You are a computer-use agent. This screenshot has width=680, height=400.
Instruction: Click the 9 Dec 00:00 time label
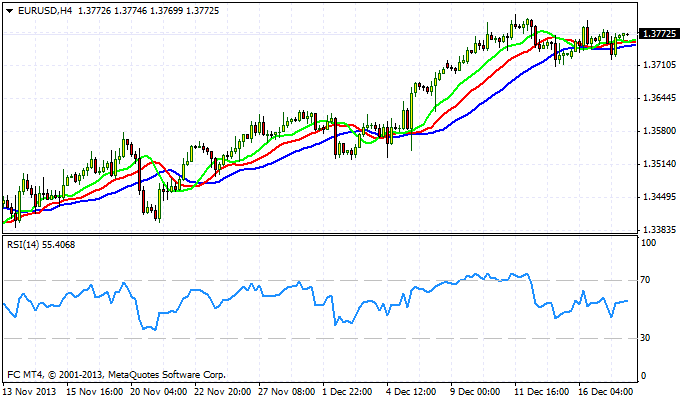(x=475, y=391)
